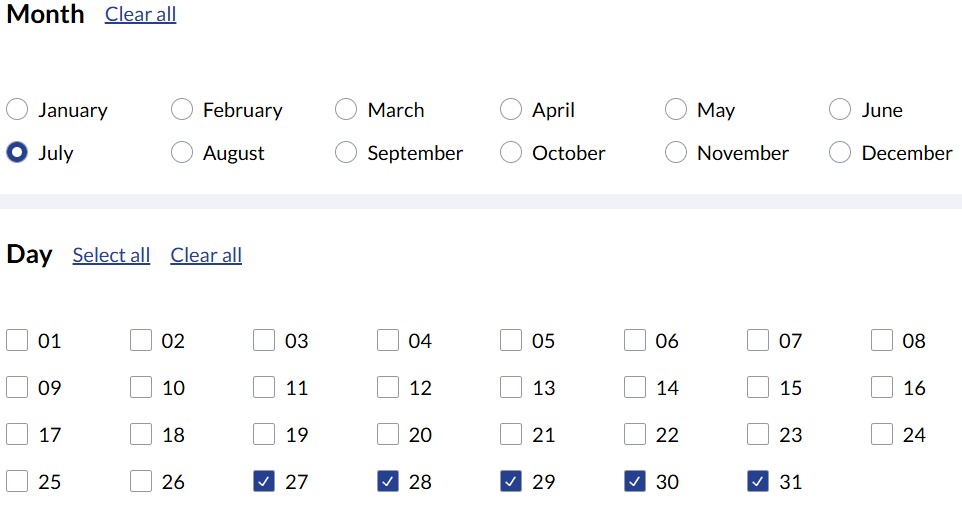Click Clear all link beside Day
This screenshot has height=510, width=962.
coord(206,255)
